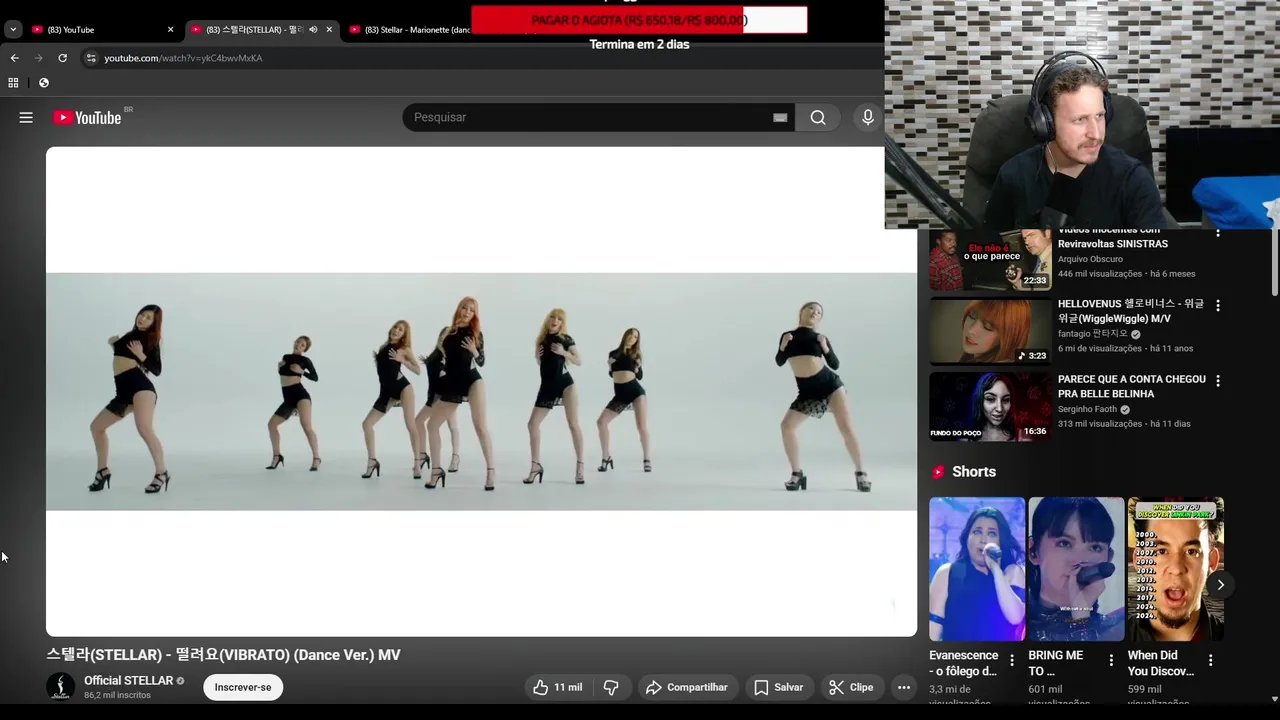Go to YouTube home via logo
This screenshot has height=720, width=1280.
(x=87, y=117)
